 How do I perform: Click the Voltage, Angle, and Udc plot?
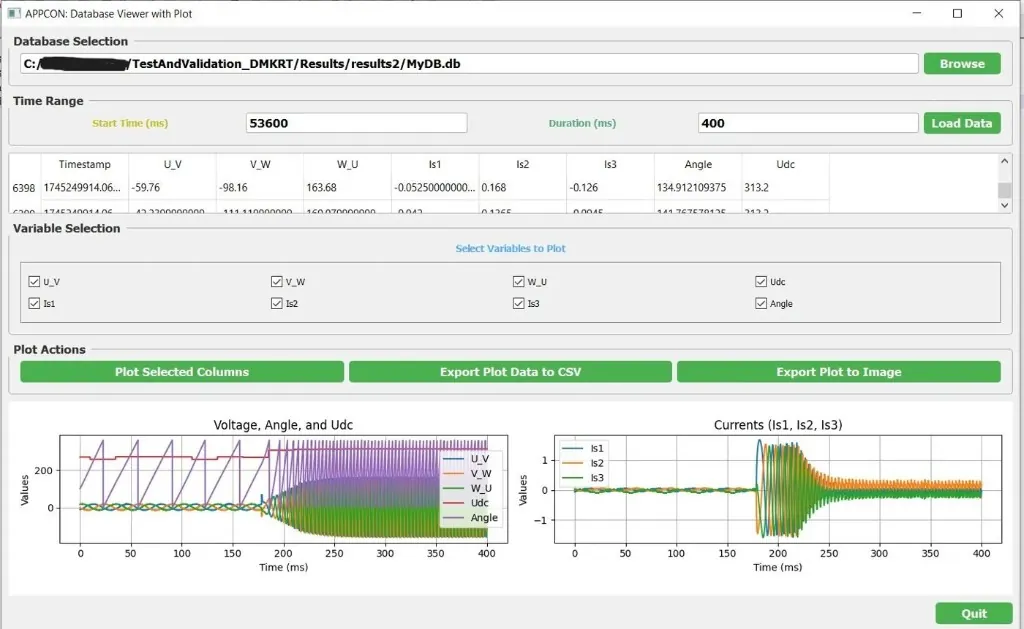coord(283,489)
